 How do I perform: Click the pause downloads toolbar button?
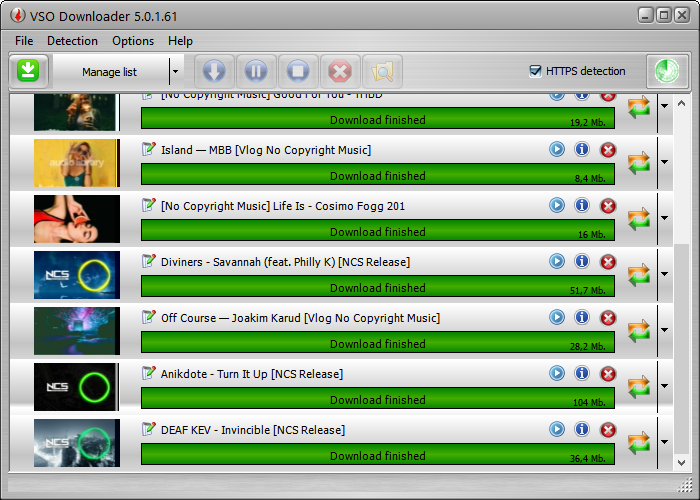(256, 71)
